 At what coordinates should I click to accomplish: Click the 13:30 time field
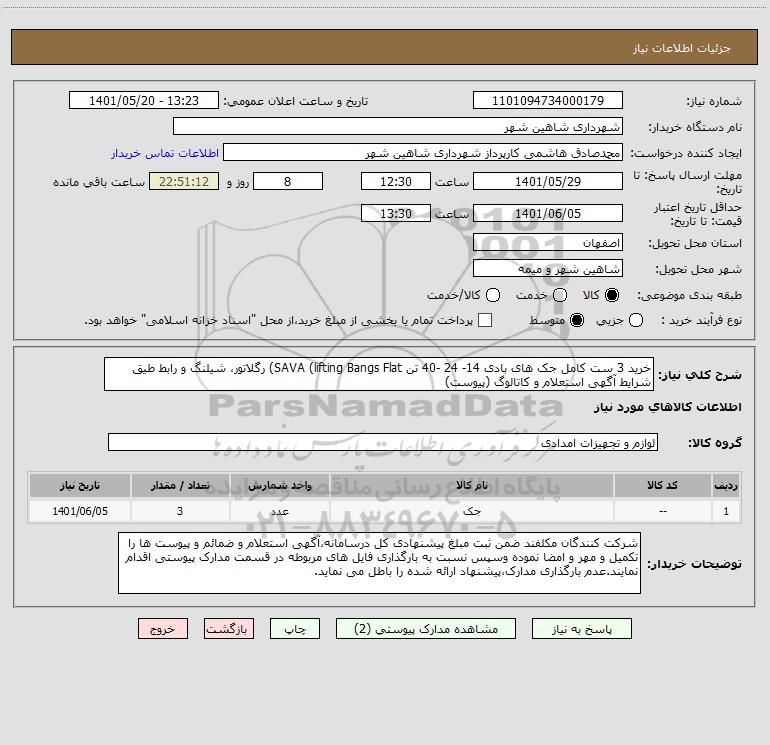(x=396, y=213)
